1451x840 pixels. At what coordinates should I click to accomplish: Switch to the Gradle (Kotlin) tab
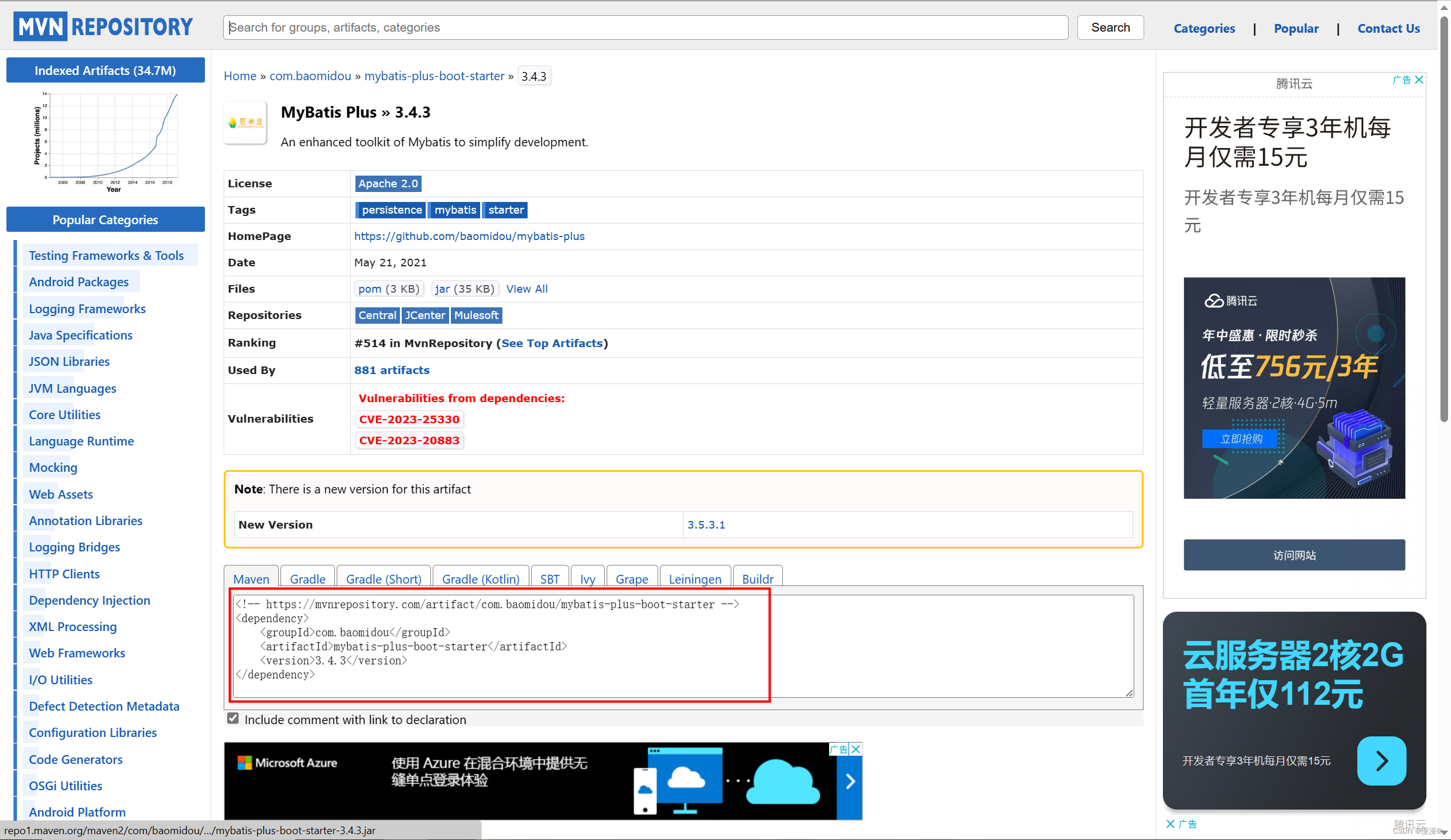(480, 578)
